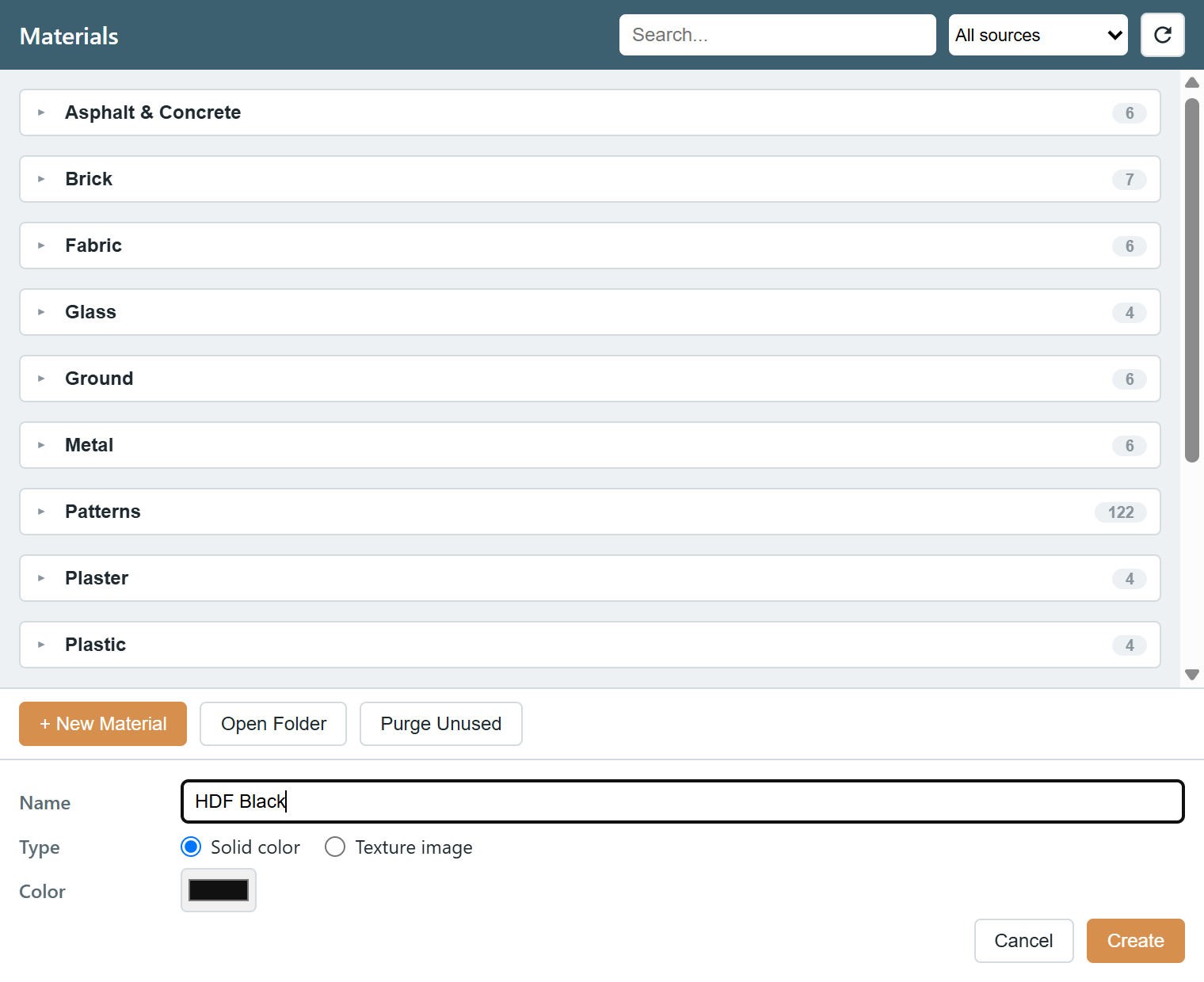Viewport: 1204px width, 982px height.
Task: Click the refresh icon button
Action: pyautogui.click(x=1162, y=35)
